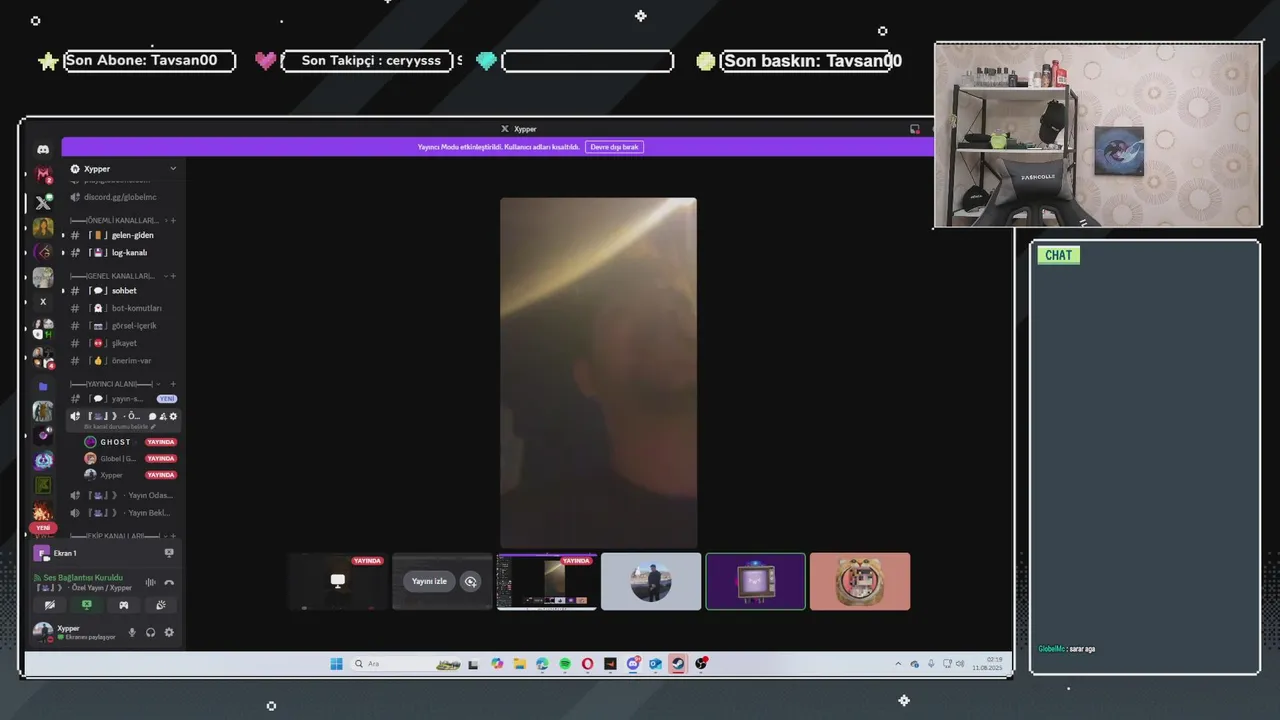Viewport: 1280px width, 720px height.
Task: Open Steam from the taskbar
Action: (678, 664)
